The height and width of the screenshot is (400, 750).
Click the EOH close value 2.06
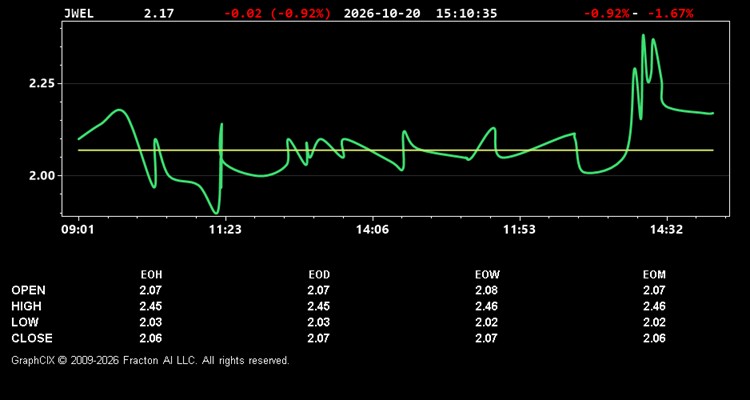click(151, 338)
